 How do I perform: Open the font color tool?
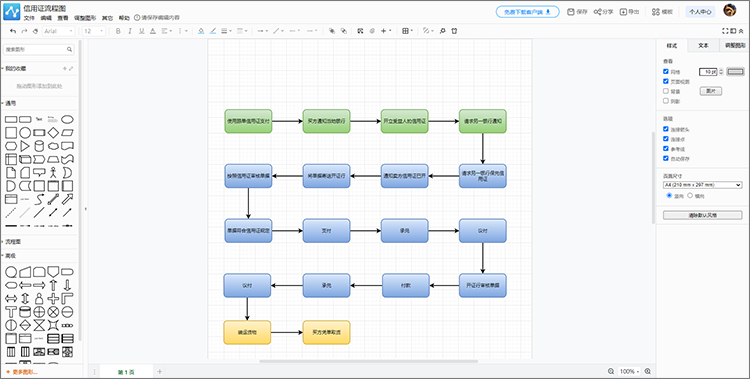(153, 31)
